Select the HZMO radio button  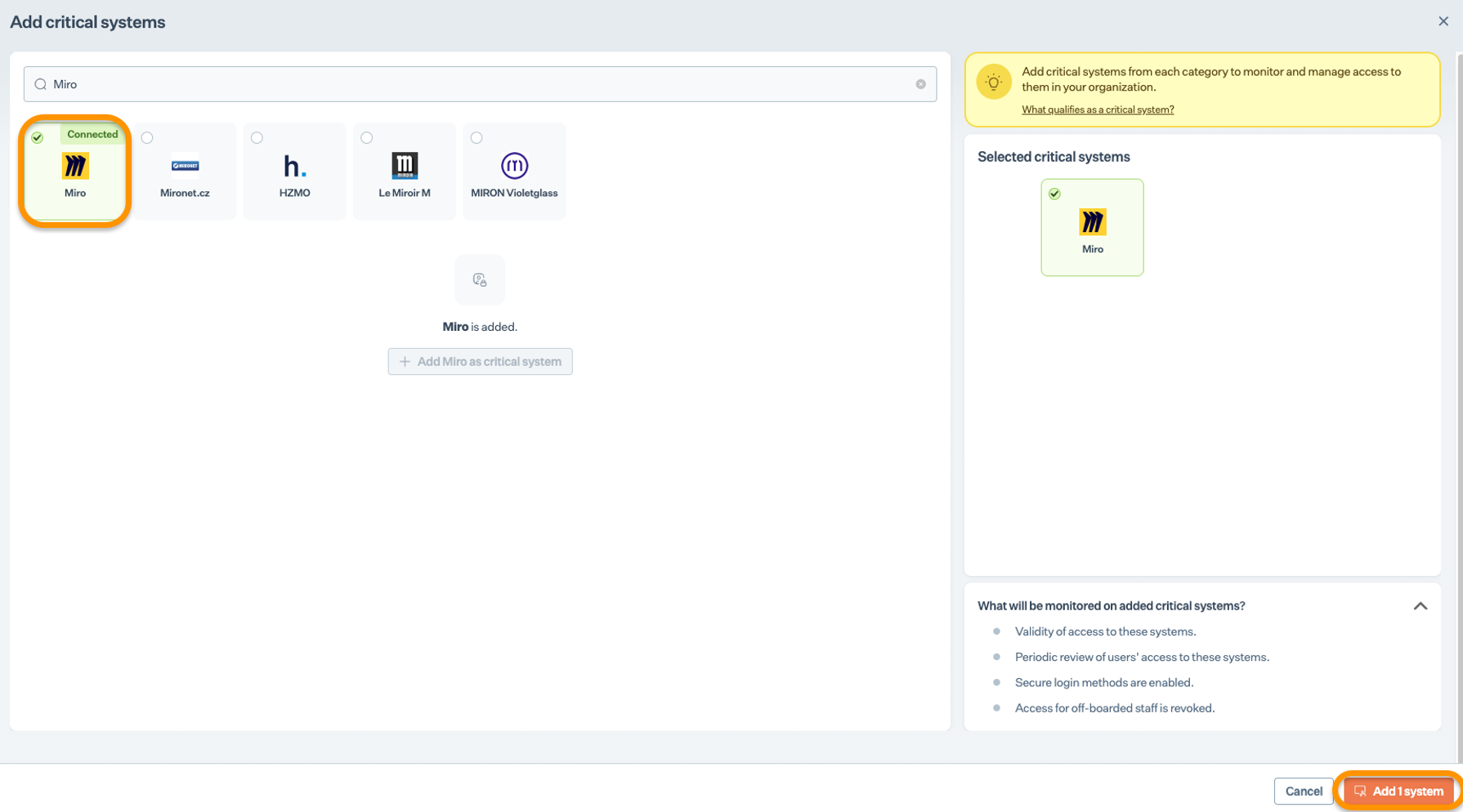[257, 137]
